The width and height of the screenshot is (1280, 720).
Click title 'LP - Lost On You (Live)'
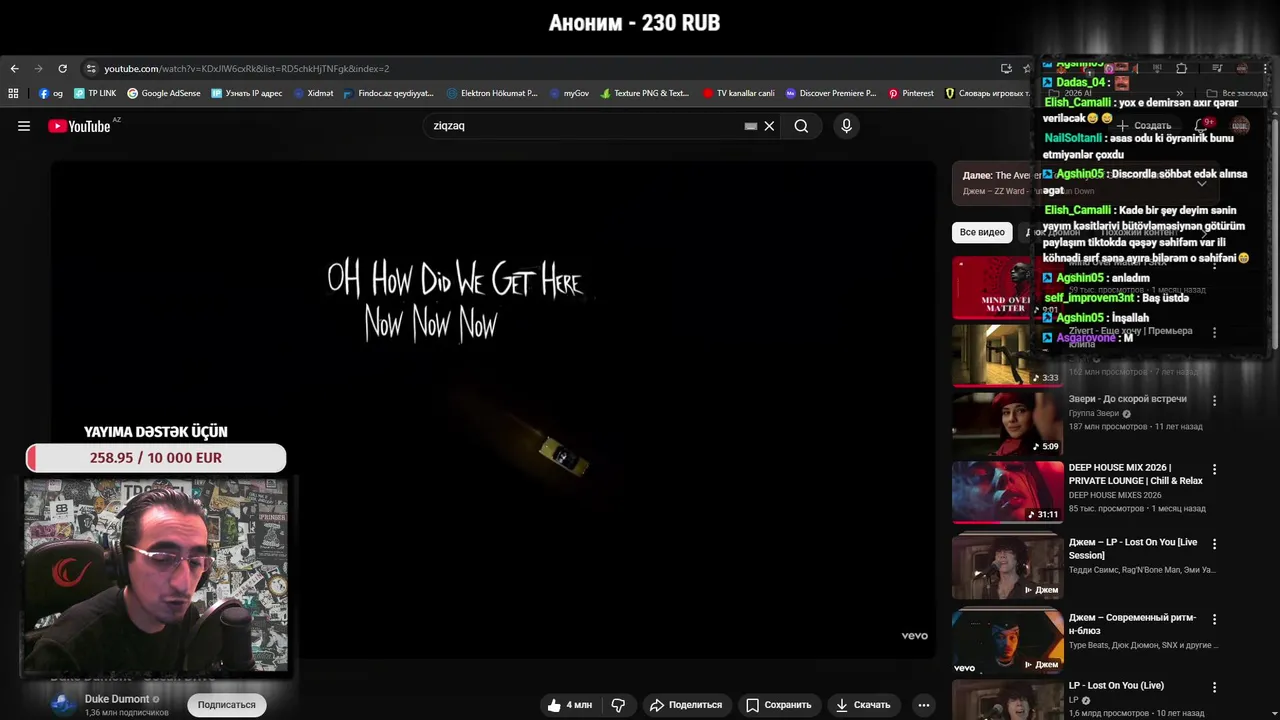[x=1116, y=686]
